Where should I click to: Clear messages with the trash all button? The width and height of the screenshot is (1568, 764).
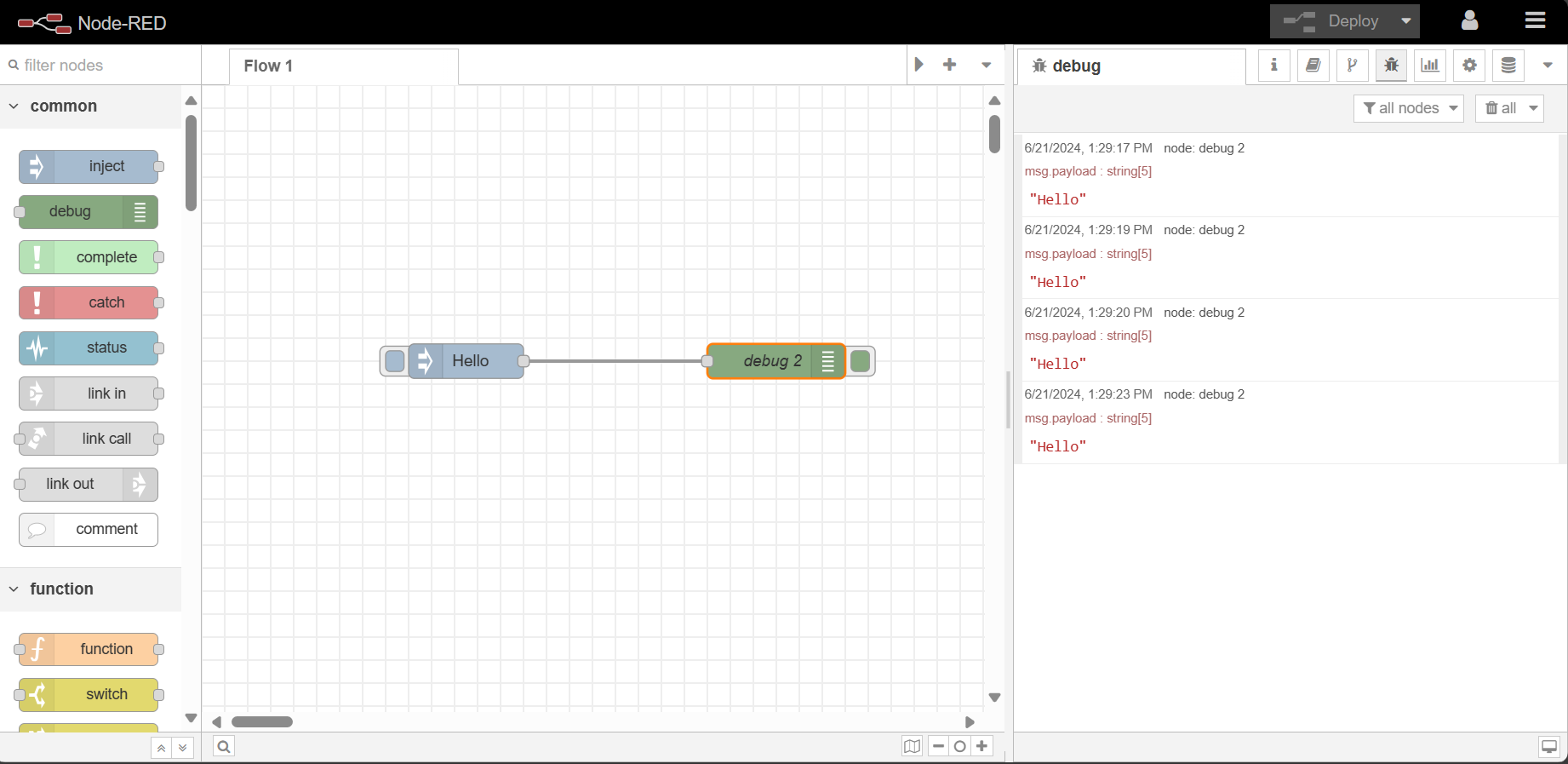(x=1500, y=108)
